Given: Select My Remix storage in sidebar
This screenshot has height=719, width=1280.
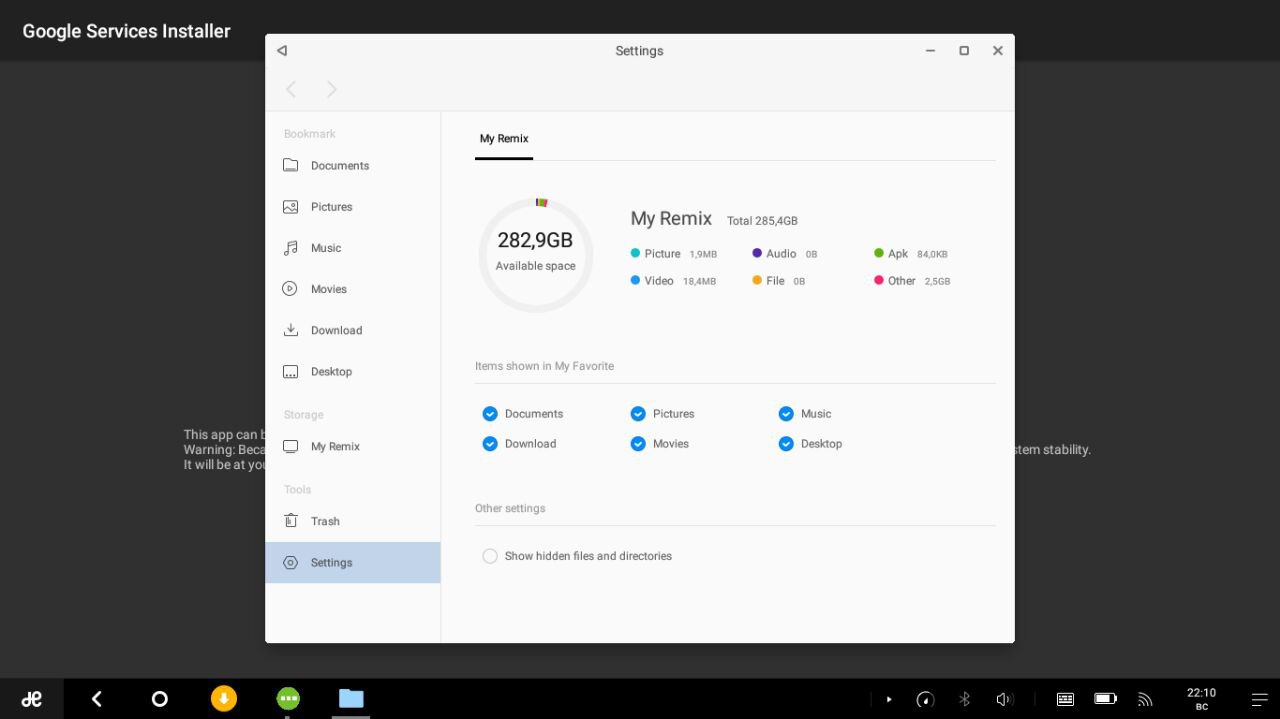Looking at the screenshot, I should coord(334,447).
